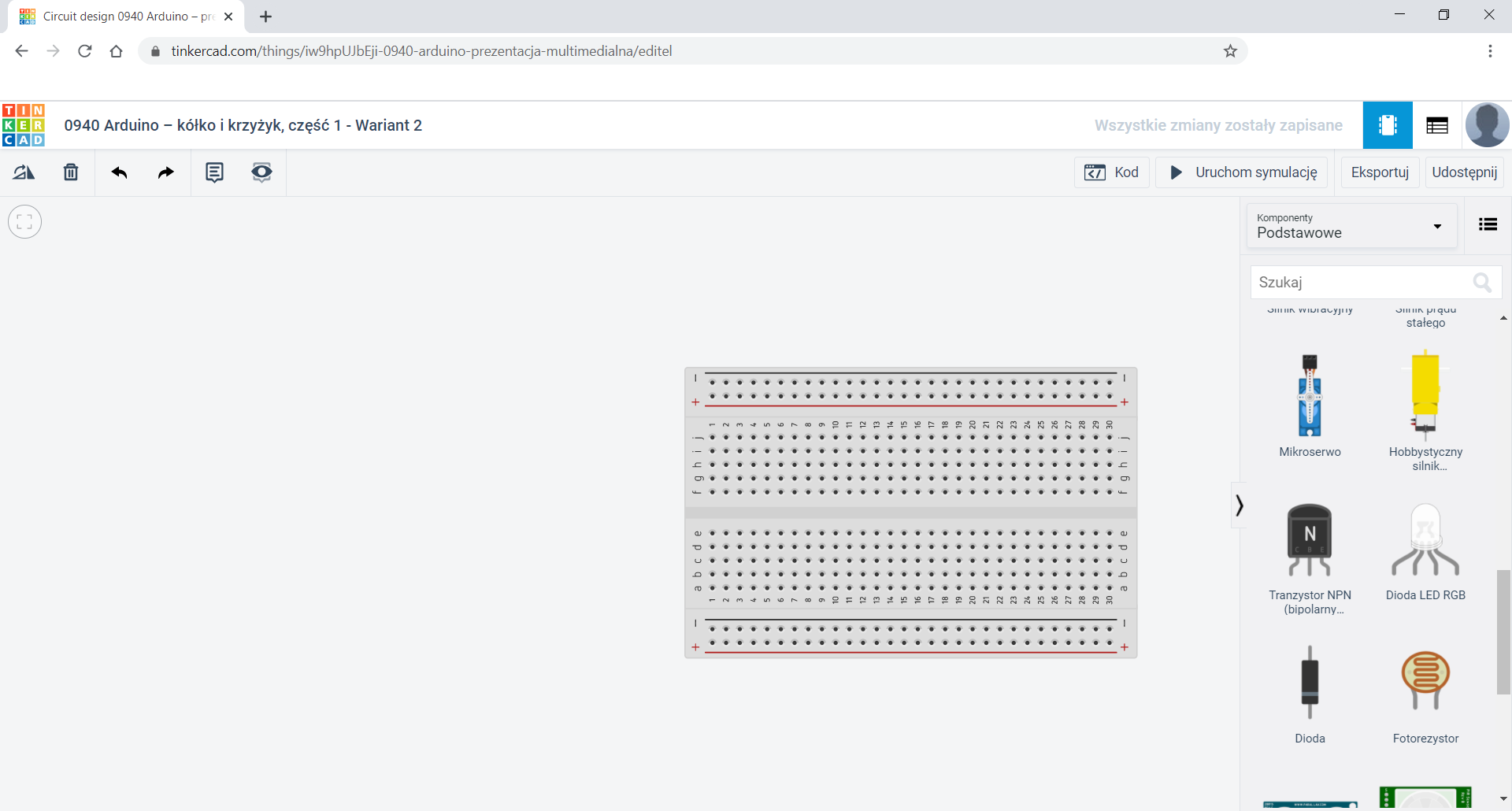Image resolution: width=1512 pixels, height=811 pixels.
Task: Switch to circuit view
Action: pos(1387,125)
